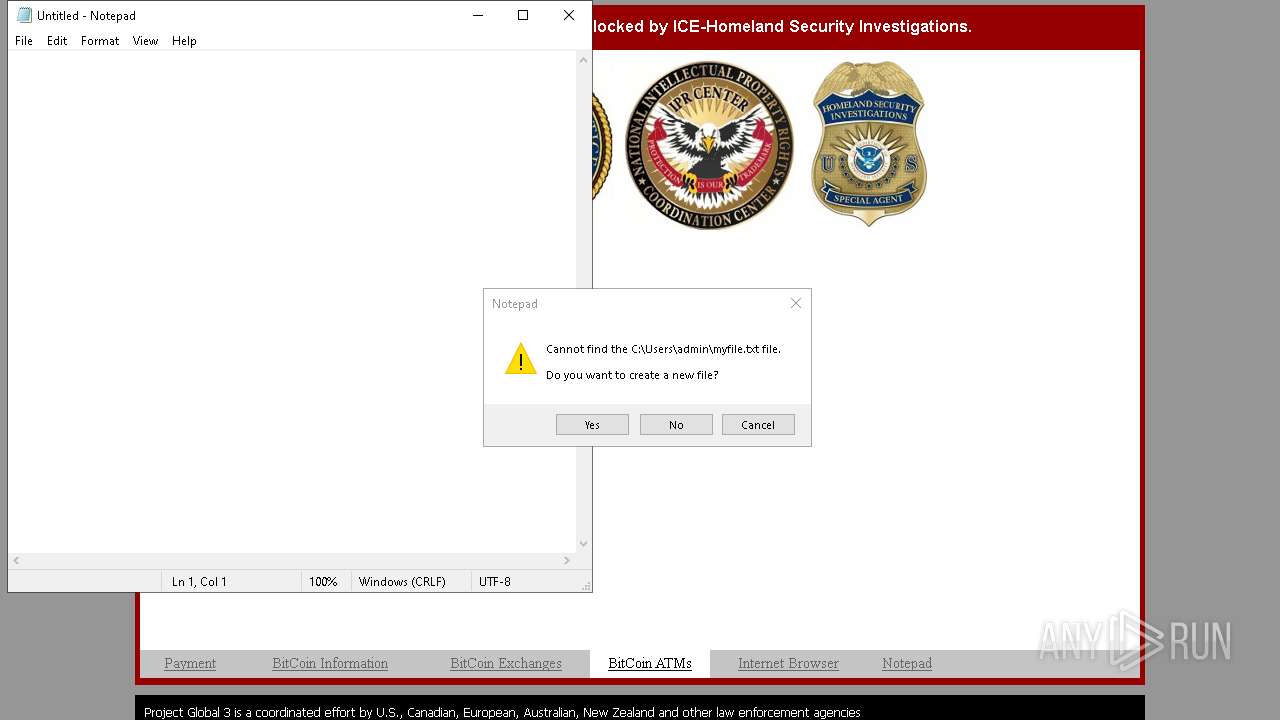
Task: Maximize the Untitled - Notepad window
Action: [x=523, y=15]
